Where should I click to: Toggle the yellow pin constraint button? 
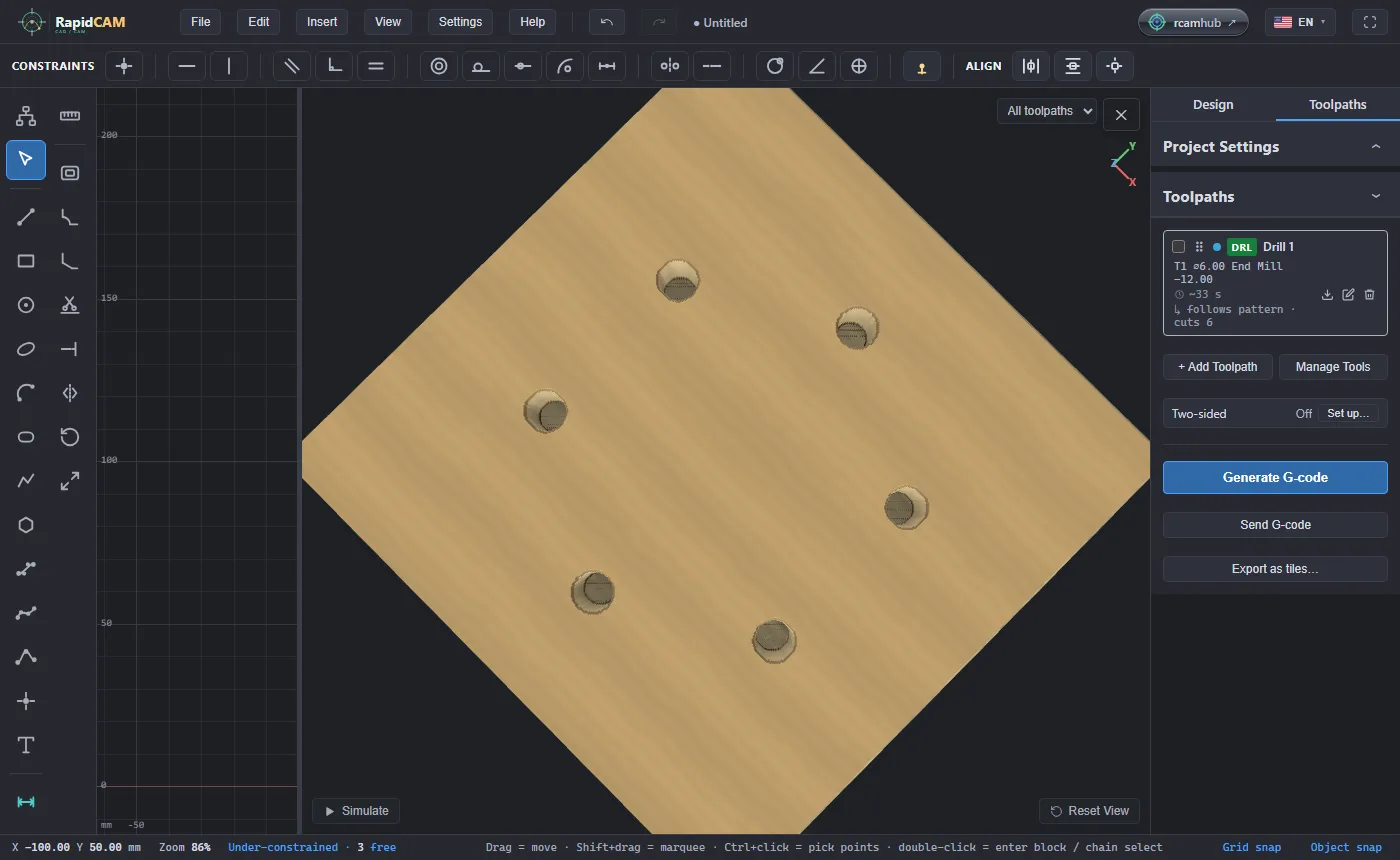[x=921, y=66]
